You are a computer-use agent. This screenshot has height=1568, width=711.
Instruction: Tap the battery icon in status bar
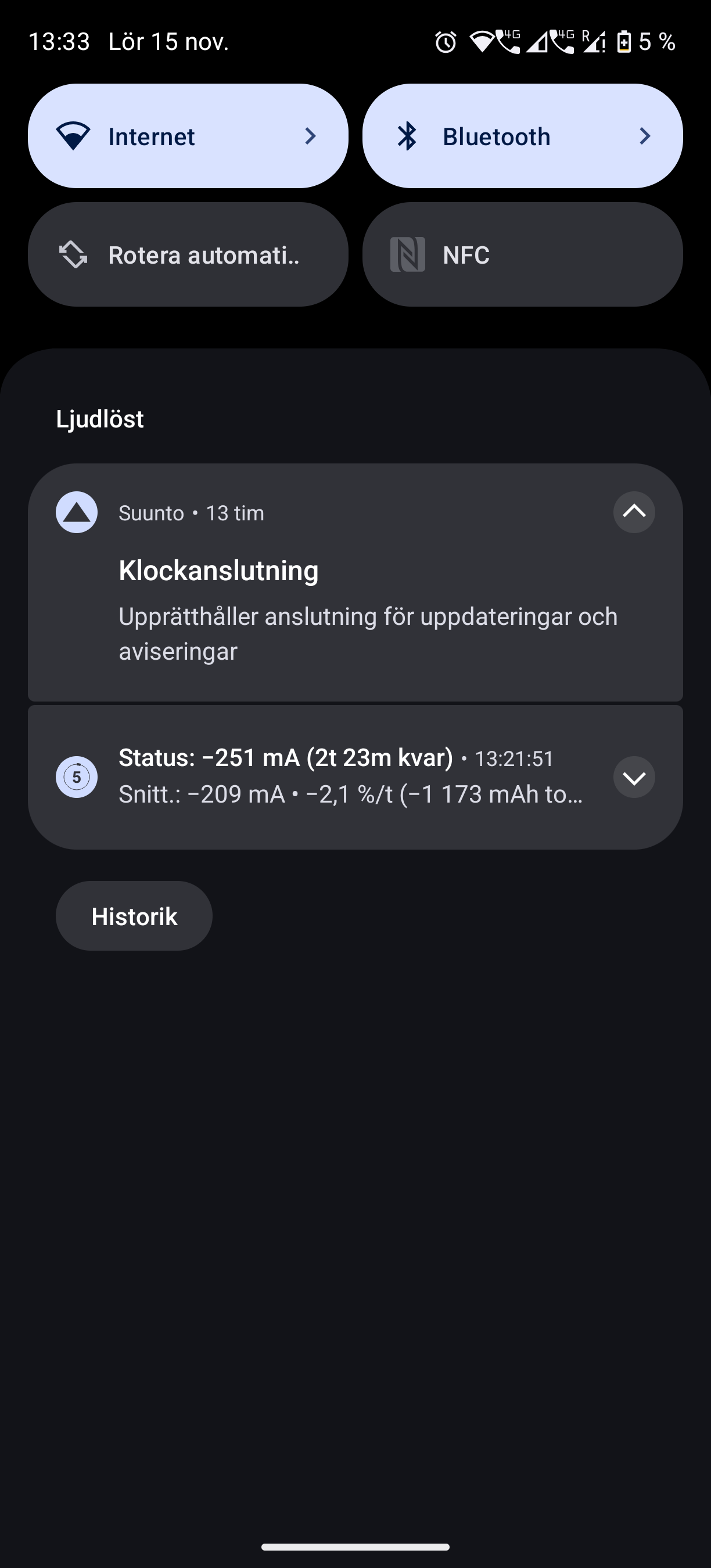point(624,42)
